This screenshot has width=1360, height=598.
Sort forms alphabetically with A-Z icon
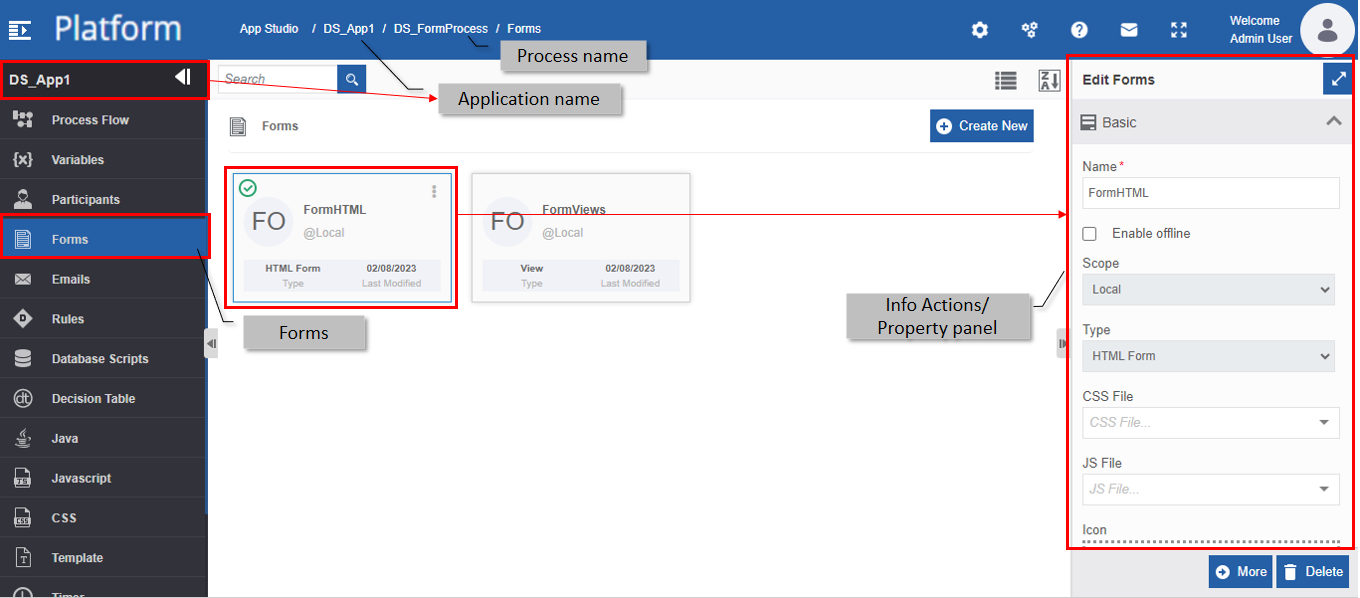click(1049, 81)
